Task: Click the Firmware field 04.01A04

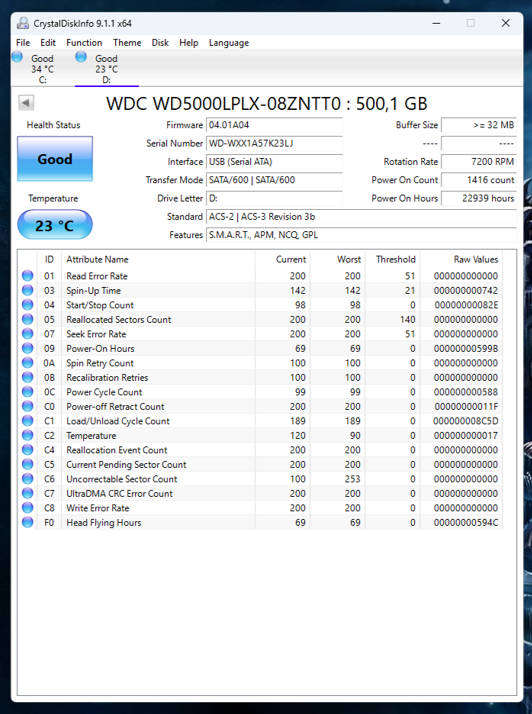Action: click(x=274, y=125)
